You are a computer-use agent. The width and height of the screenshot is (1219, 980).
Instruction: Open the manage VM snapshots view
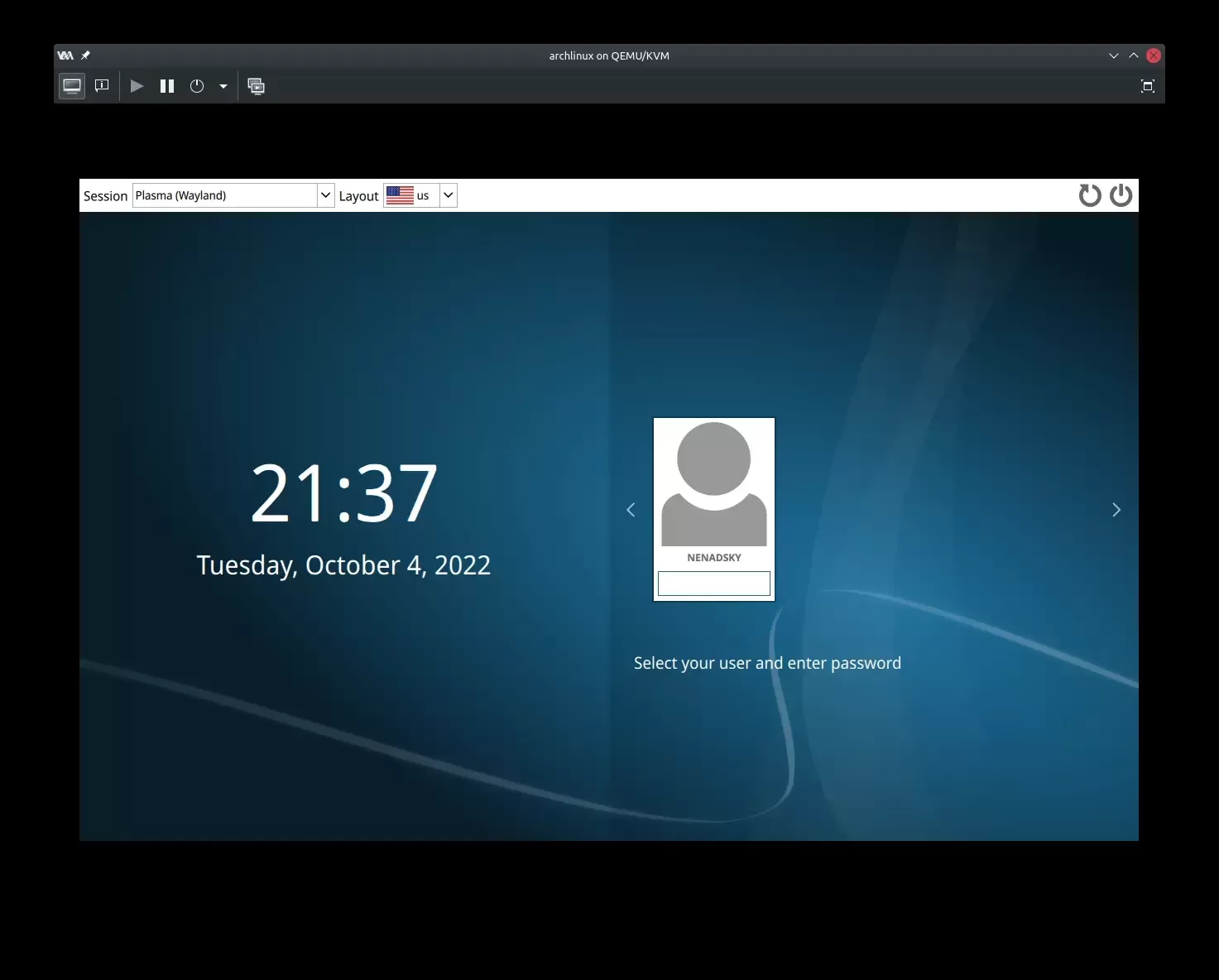pos(257,86)
